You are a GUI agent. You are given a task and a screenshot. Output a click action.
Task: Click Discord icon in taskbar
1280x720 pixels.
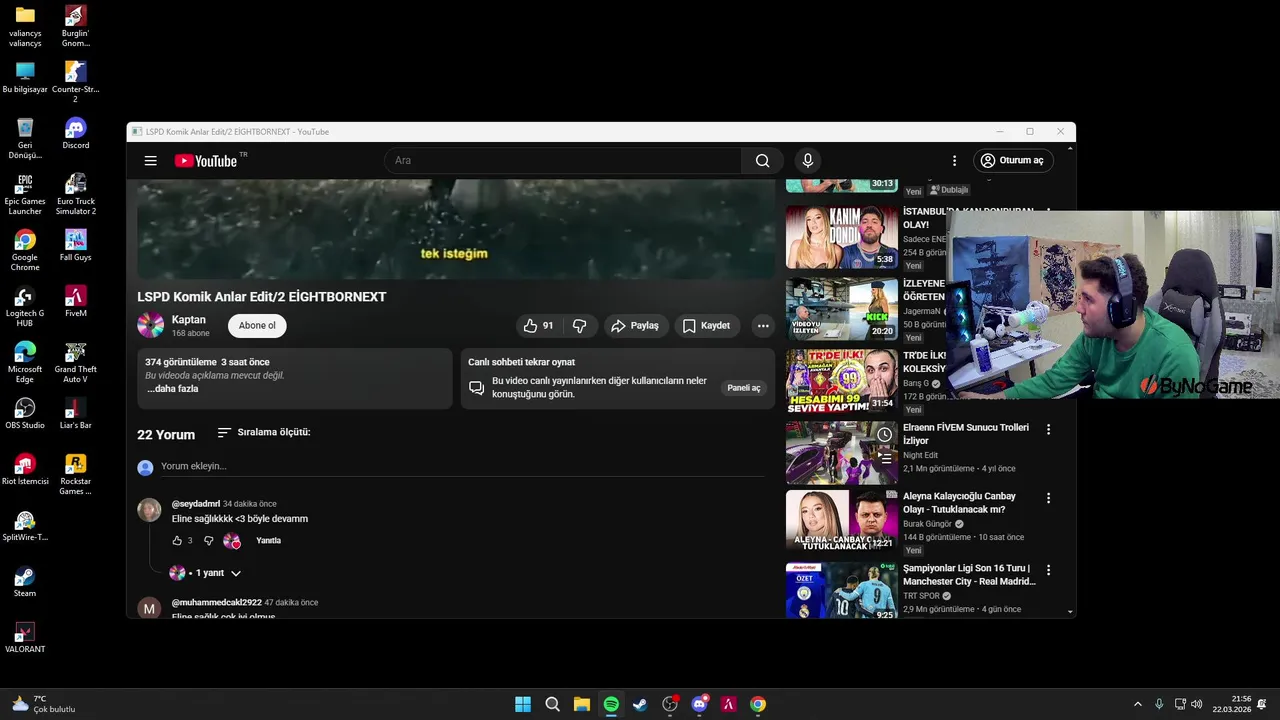(x=700, y=704)
